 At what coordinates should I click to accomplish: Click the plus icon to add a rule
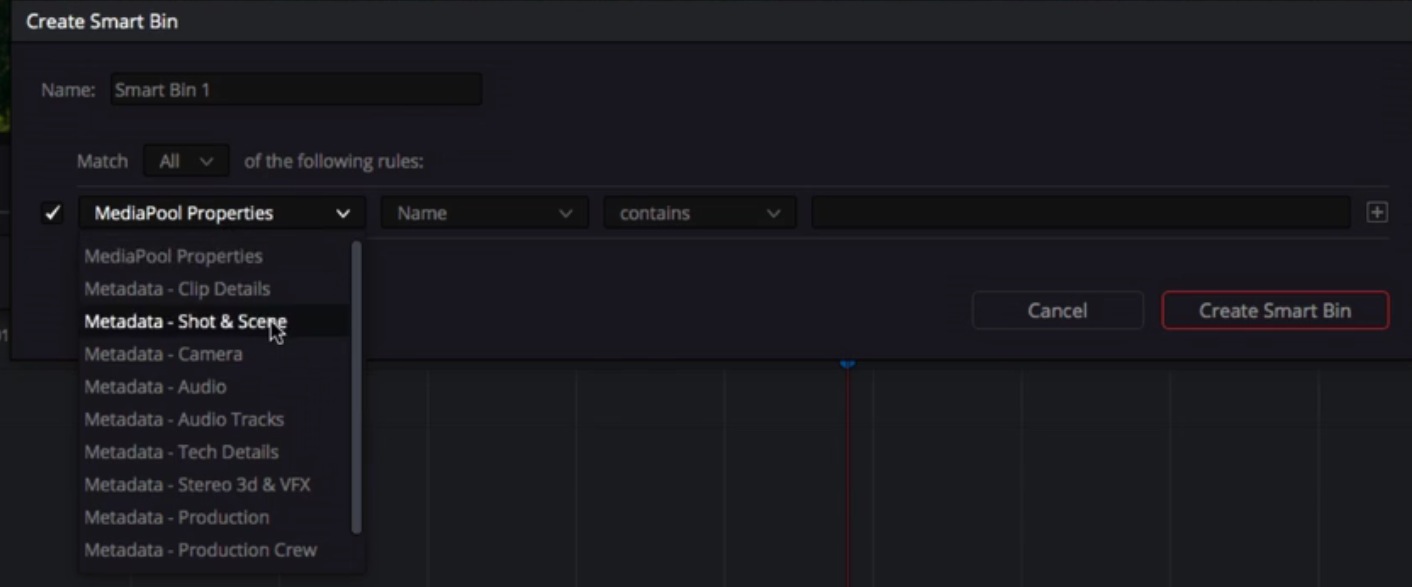pos(1377,213)
